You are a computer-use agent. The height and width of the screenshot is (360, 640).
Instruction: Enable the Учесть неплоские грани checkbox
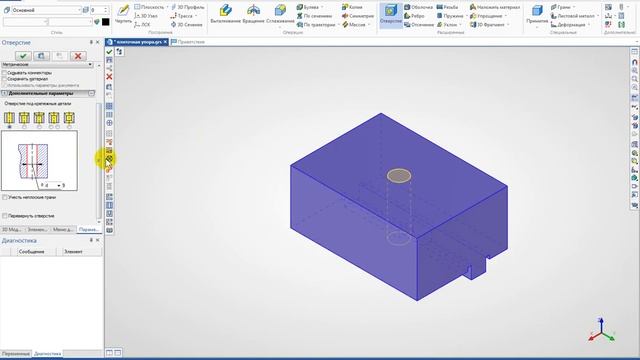click(x=4, y=198)
